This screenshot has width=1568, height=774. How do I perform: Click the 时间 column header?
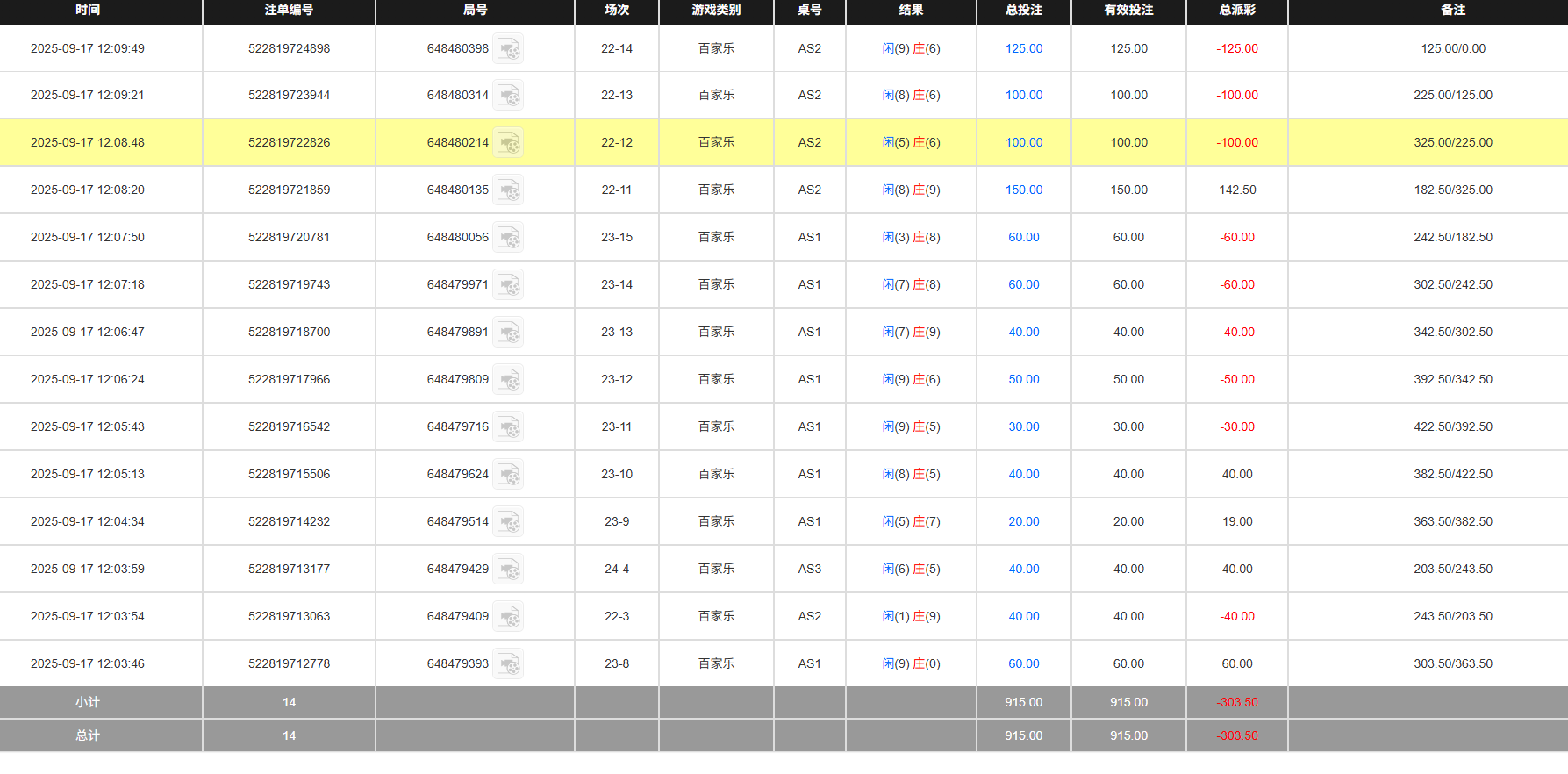click(88, 10)
